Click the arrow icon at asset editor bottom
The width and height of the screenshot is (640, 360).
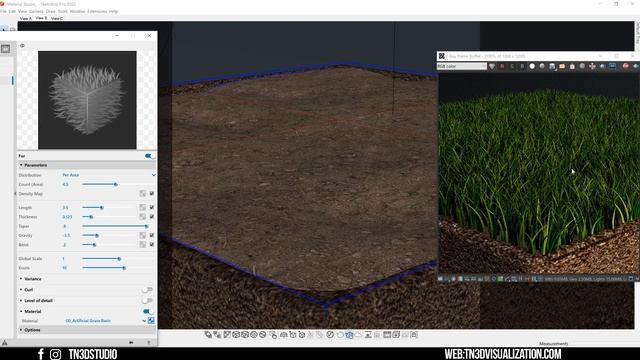tap(131, 342)
